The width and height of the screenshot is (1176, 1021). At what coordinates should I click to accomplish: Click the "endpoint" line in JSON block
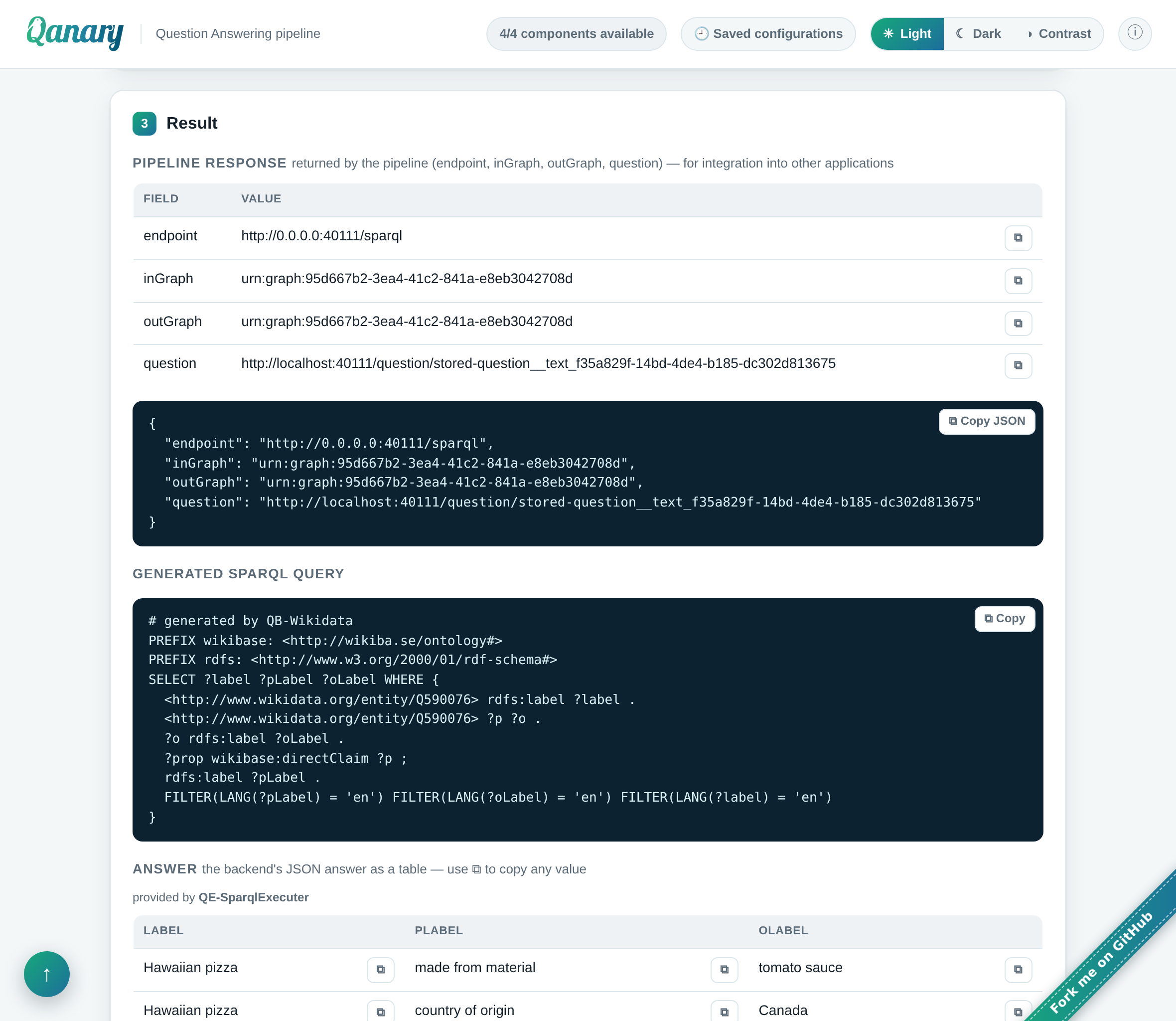[x=328, y=443]
